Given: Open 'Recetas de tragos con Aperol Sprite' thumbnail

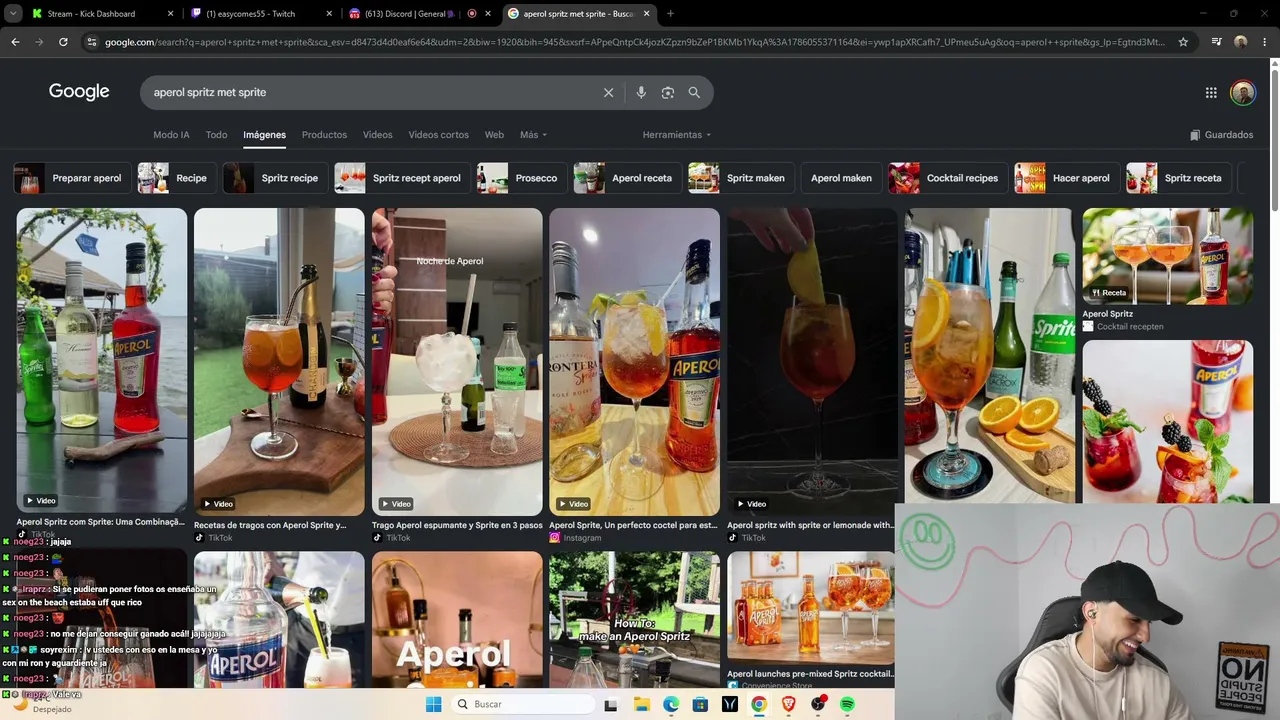Looking at the screenshot, I should click(x=279, y=361).
